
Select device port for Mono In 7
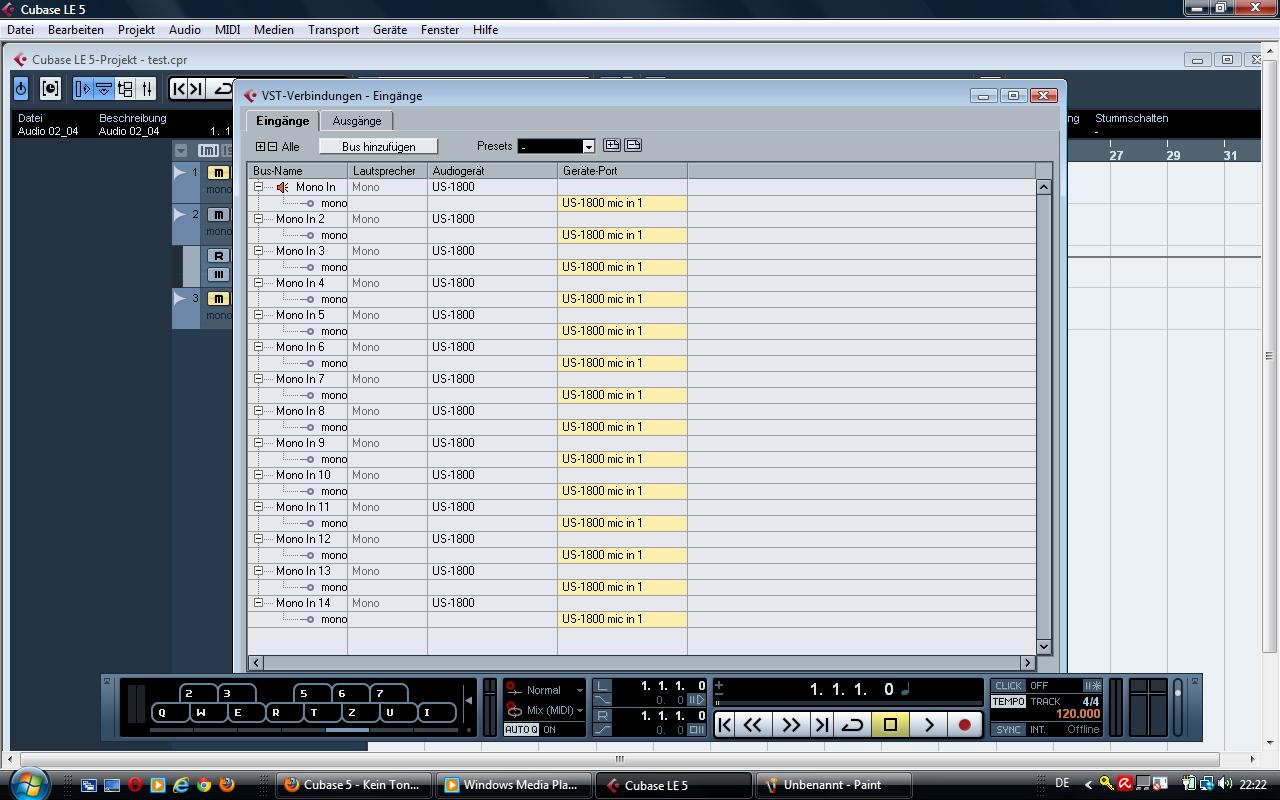(622, 395)
